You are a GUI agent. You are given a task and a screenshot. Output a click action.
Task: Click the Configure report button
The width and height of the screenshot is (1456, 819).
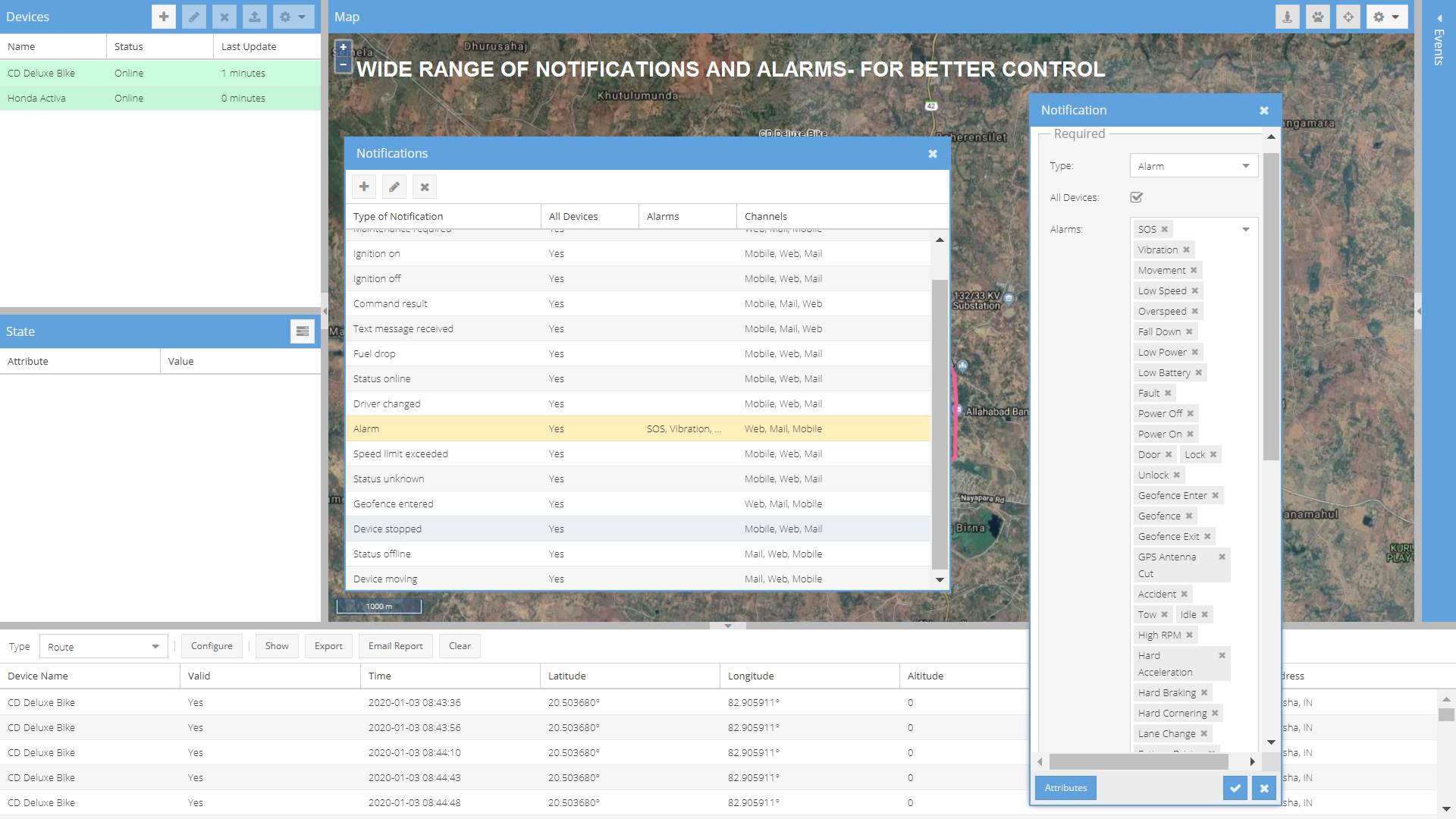(x=212, y=646)
